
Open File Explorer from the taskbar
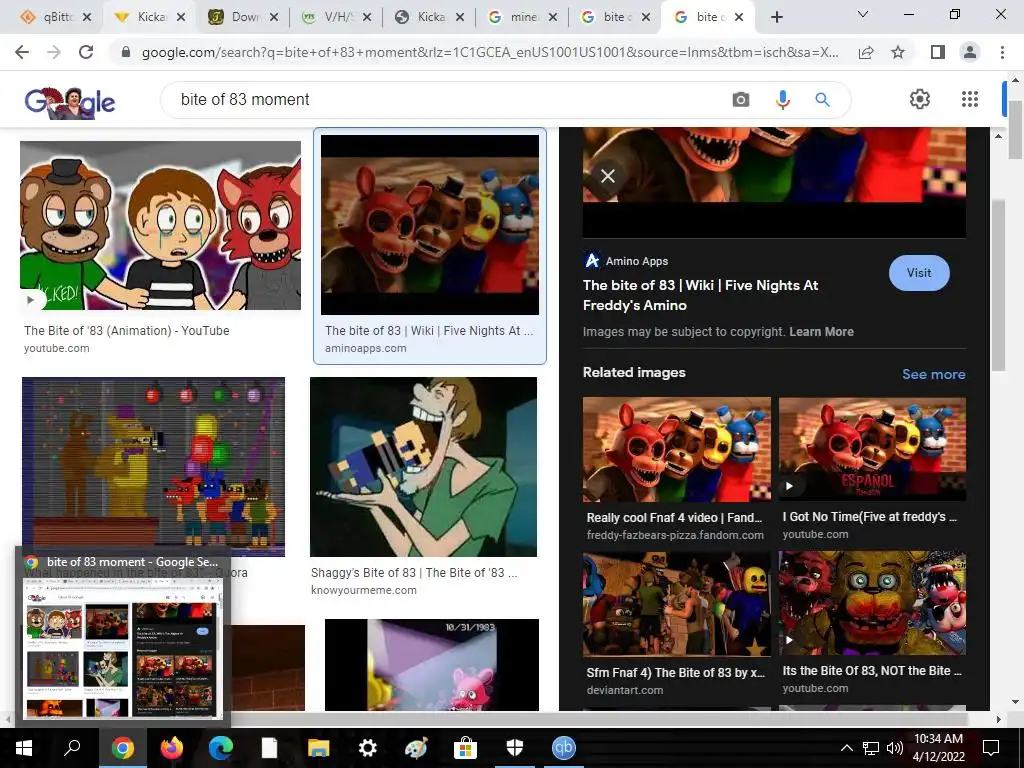[318, 748]
